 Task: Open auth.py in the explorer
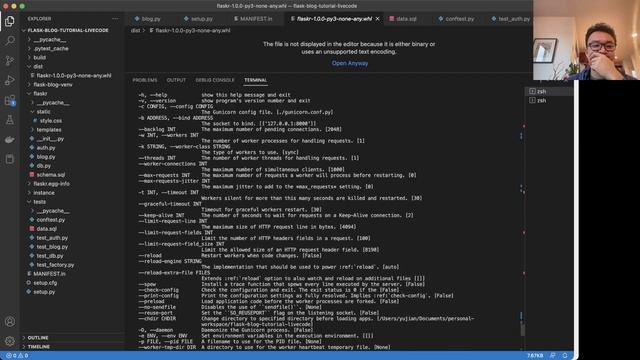click(x=46, y=148)
